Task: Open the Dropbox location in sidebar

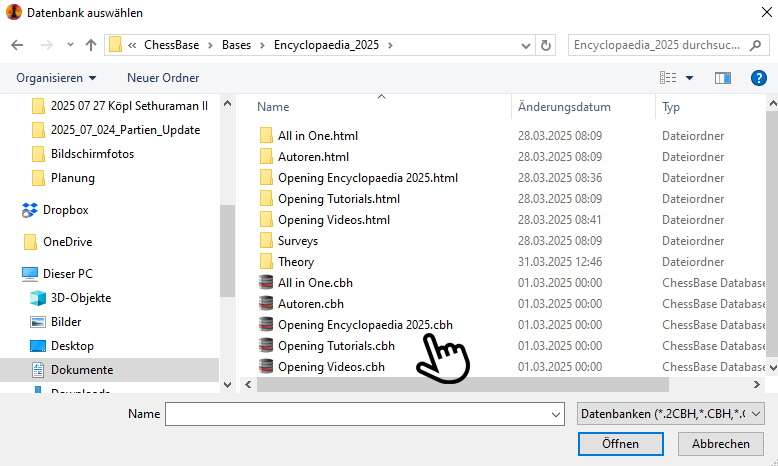Action: (x=65, y=210)
